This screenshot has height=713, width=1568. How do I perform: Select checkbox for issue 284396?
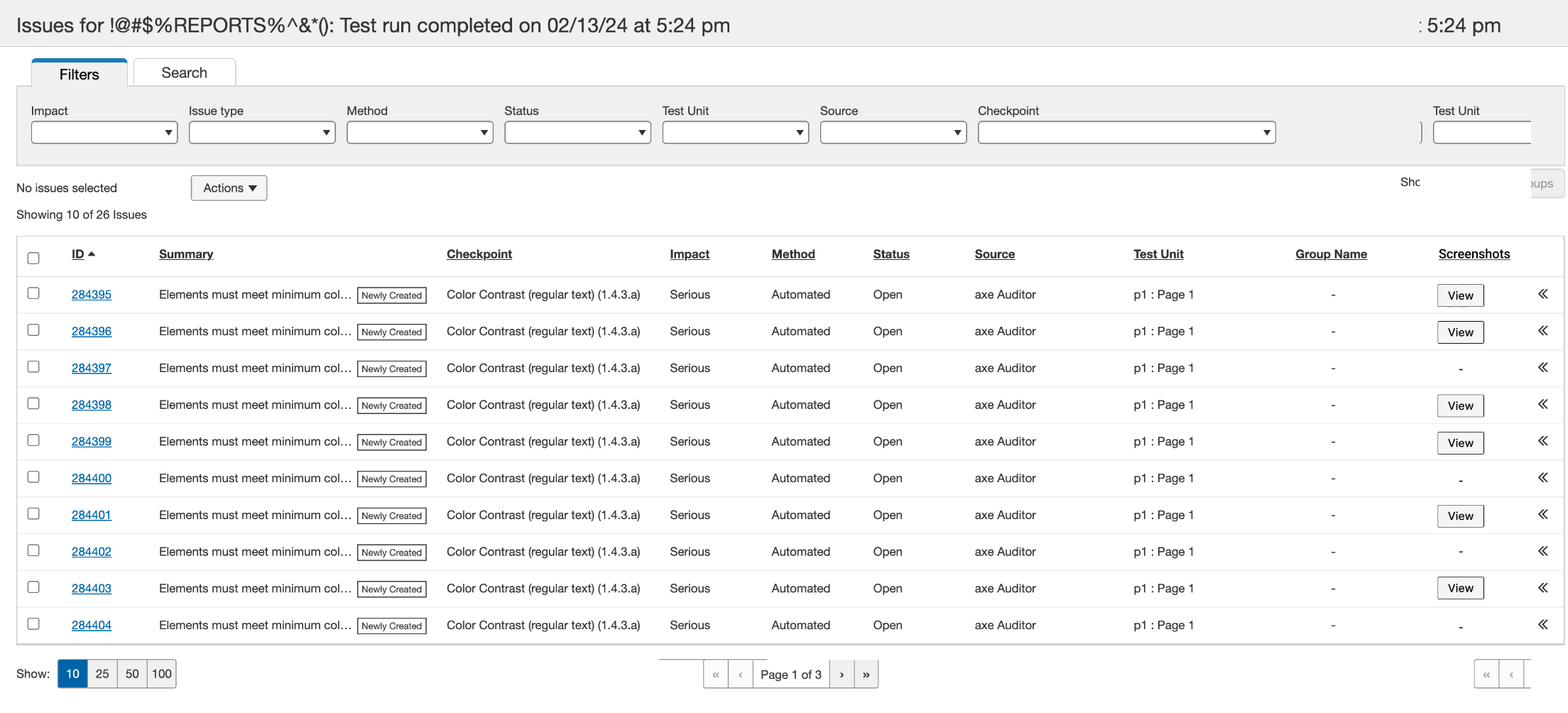tap(33, 330)
